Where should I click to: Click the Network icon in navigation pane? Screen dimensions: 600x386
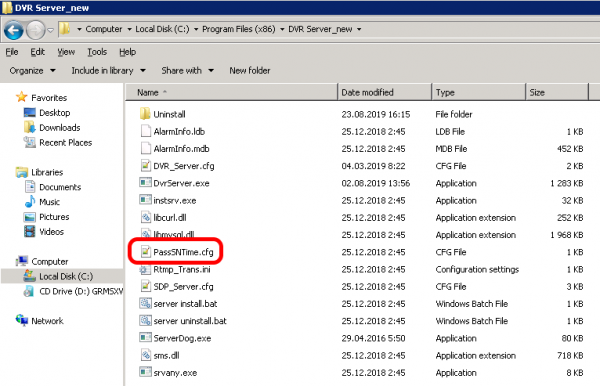[x=21, y=320]
